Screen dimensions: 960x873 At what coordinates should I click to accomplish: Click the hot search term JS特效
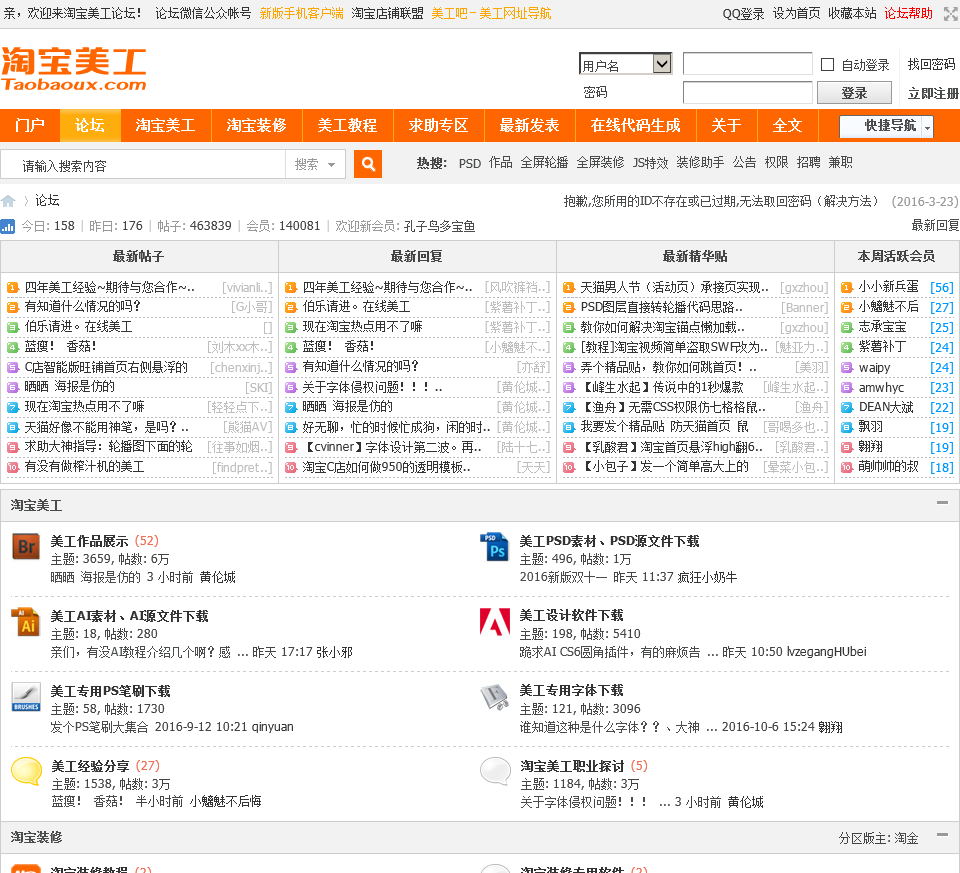click(650, 162)
